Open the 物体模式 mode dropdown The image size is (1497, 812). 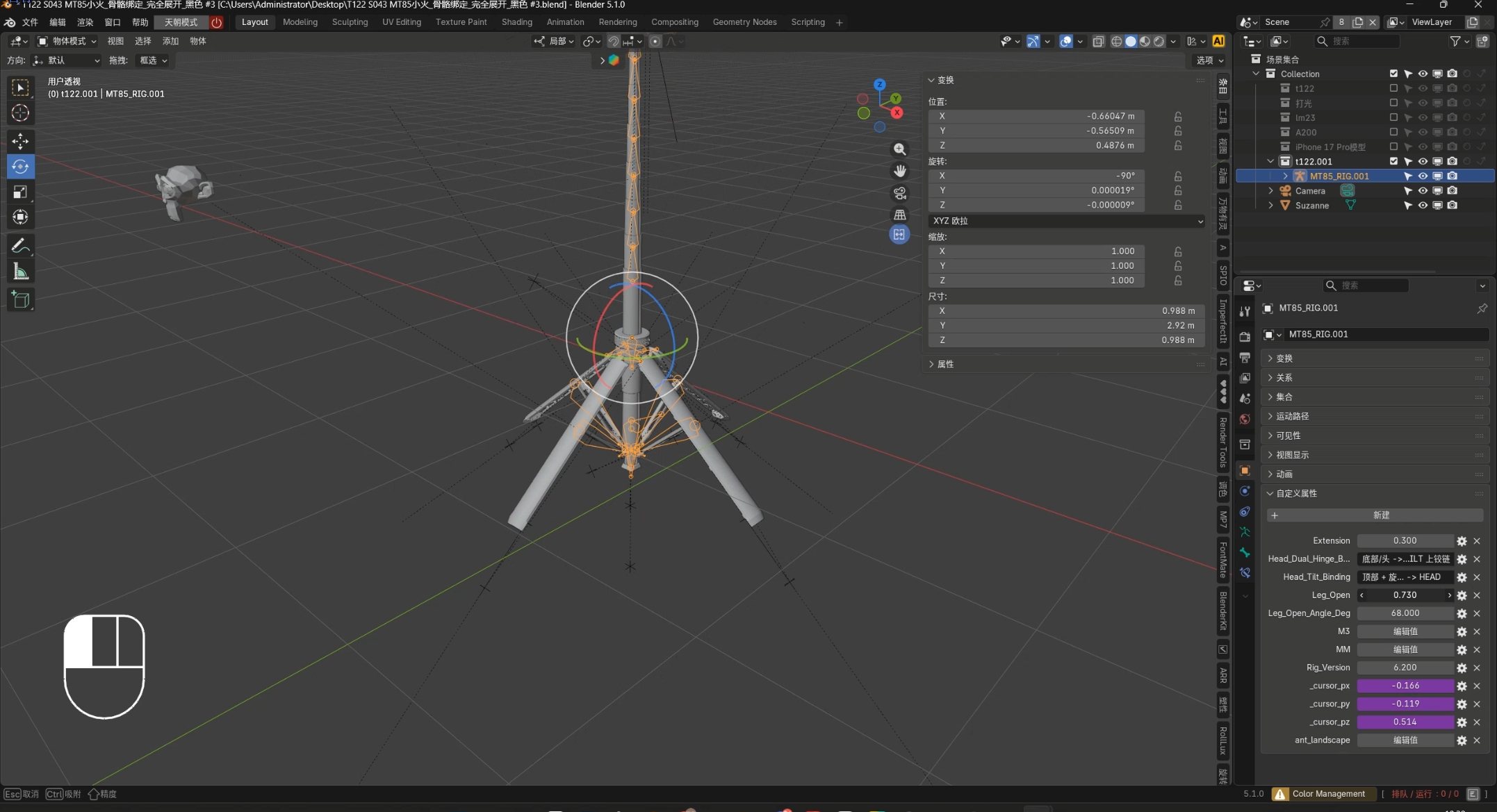pyautogui.click(x=67, y=42)
